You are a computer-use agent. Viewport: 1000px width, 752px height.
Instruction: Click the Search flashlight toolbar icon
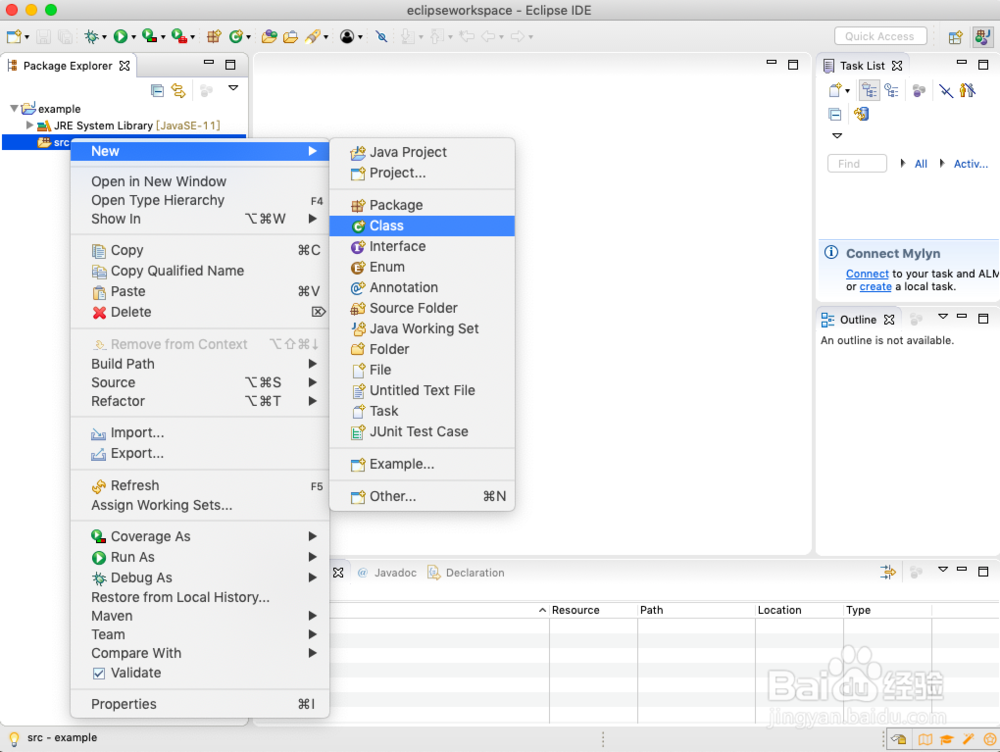tap(312, 36)
